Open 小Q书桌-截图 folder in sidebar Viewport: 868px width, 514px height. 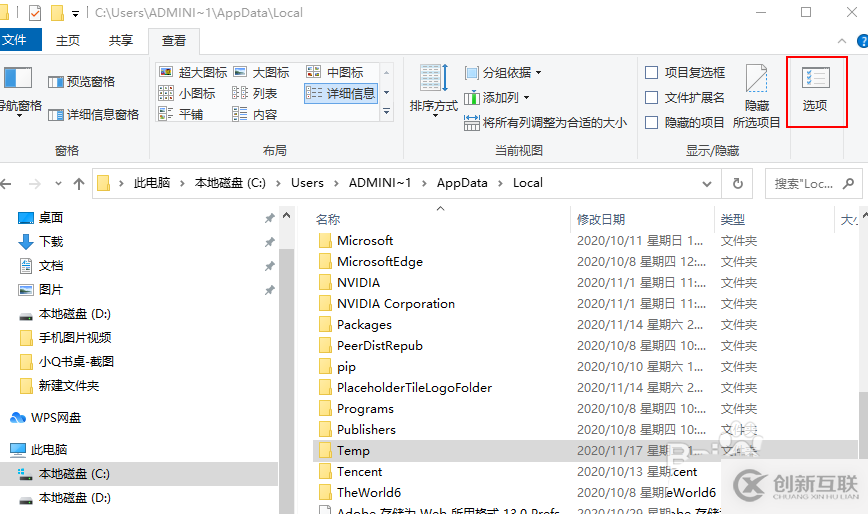(66, 362)
